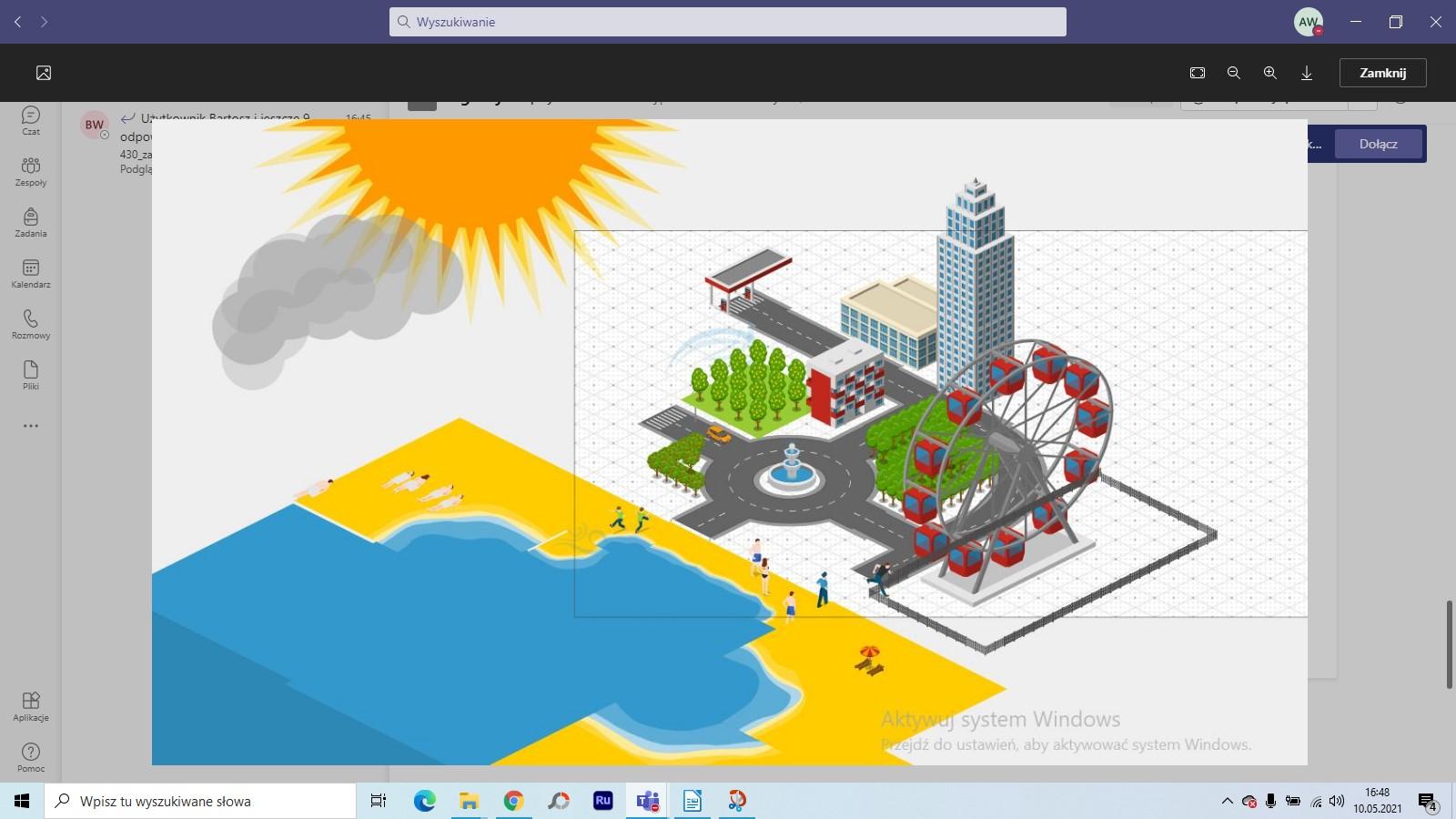Navigate forward with the right arrow
Viewport: 1456px width, 819px height.
click(44, 22)
